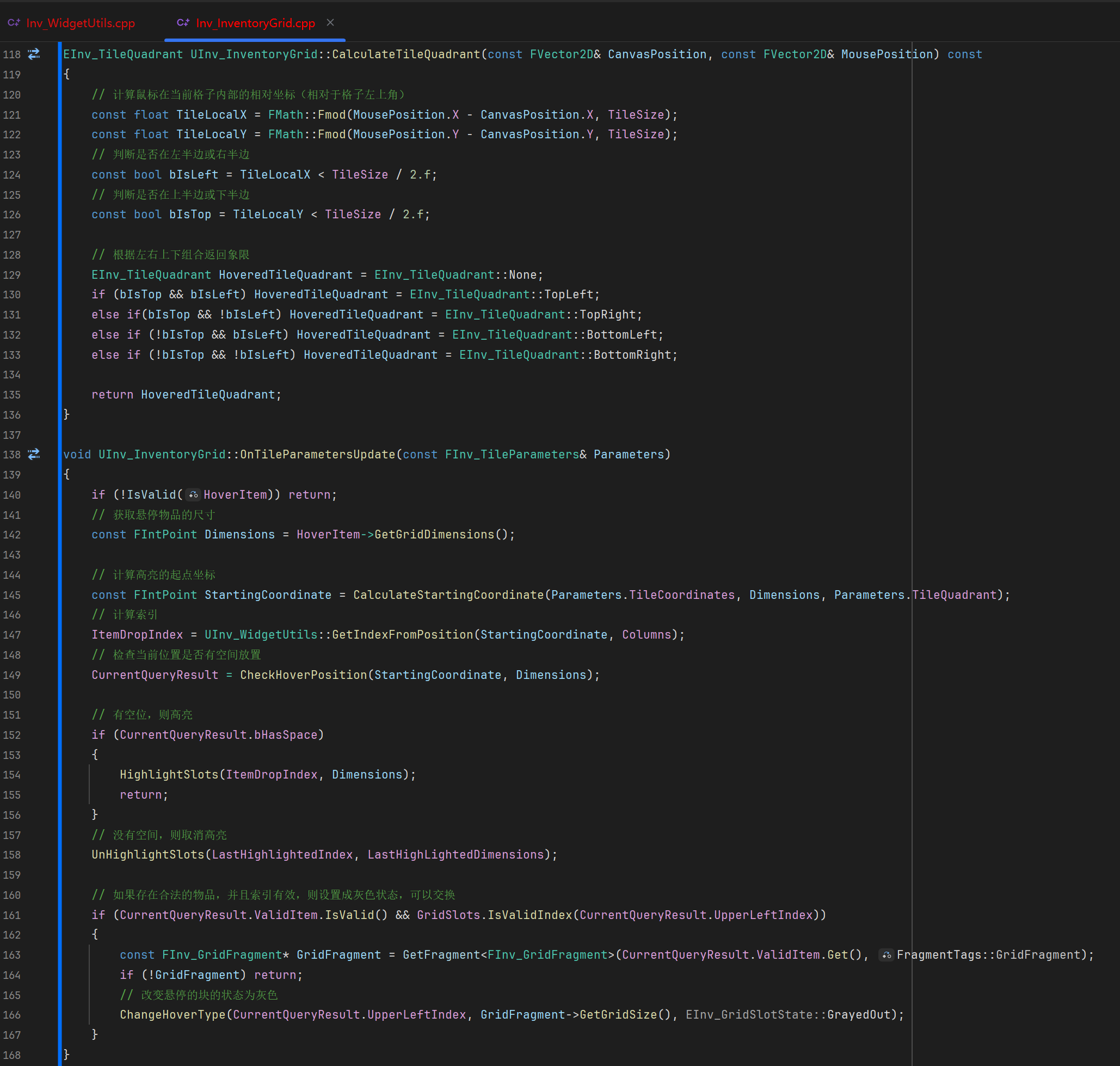Switch to the Inv_WidgetUtils.cpp tab

(x=80, y=23)
